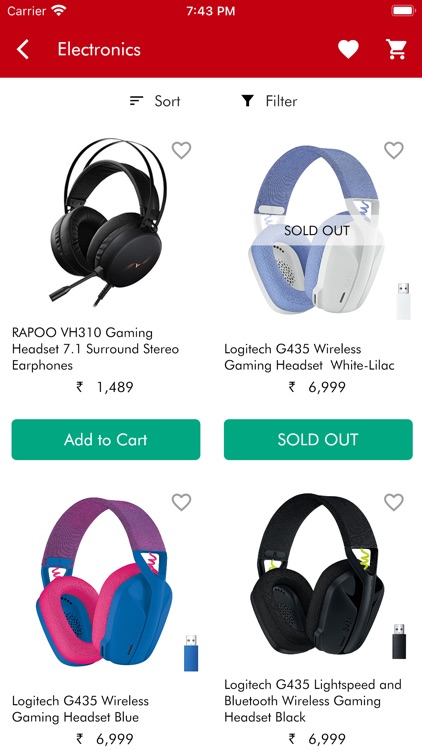This screenshot has width=422, height=750.
Task: View the black Logitech headset image
Action: tap(318, 576)
